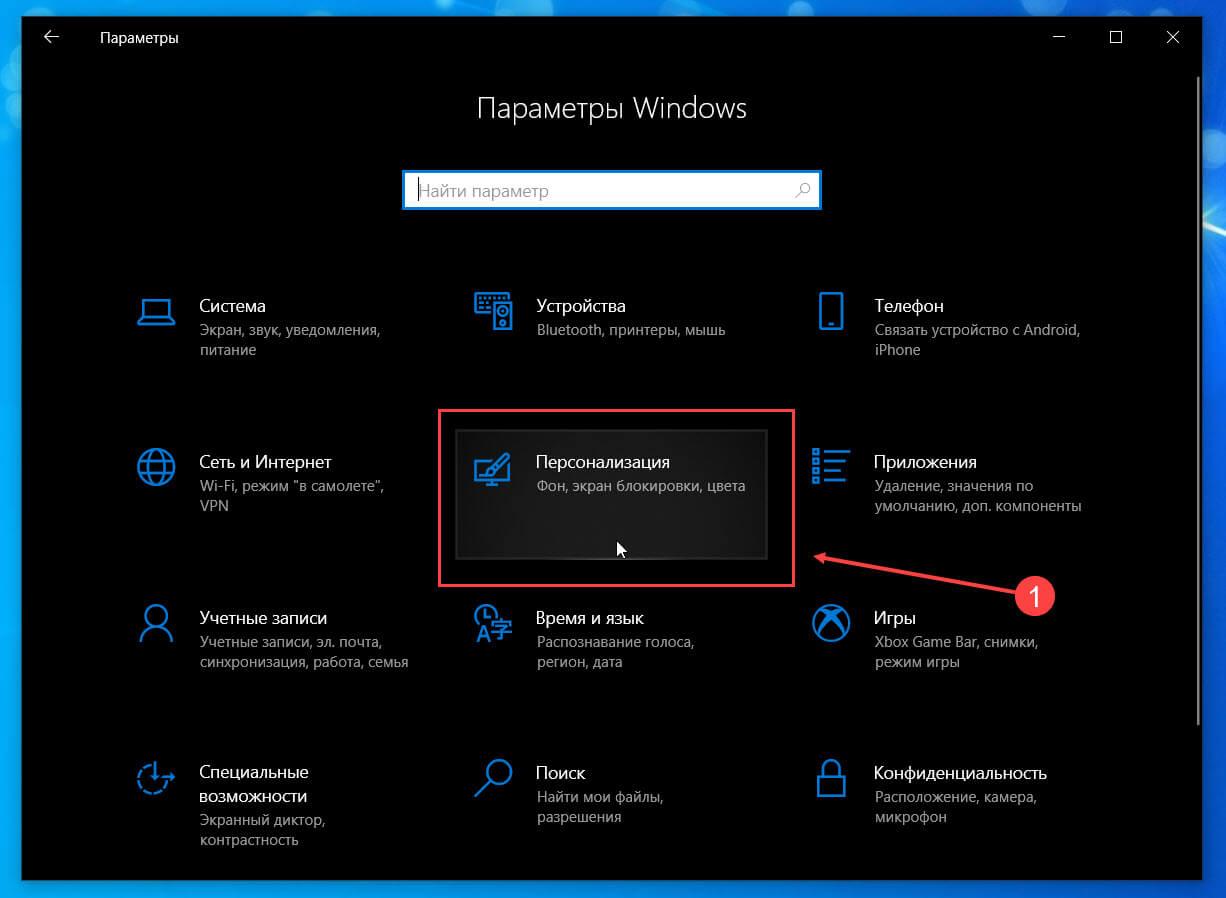Click the System laptop icon
Viewport: 1226px width, 898px height.
(156, 312)
